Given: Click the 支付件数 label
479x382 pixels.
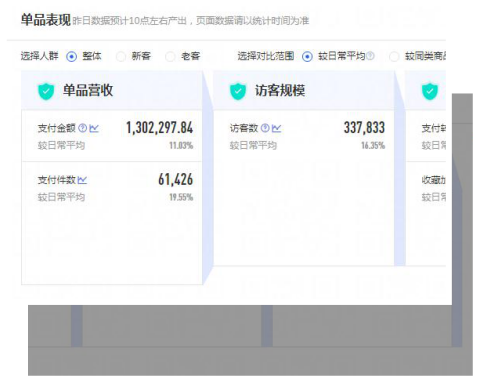Looking at the screenshot, I should pos(57,180).
